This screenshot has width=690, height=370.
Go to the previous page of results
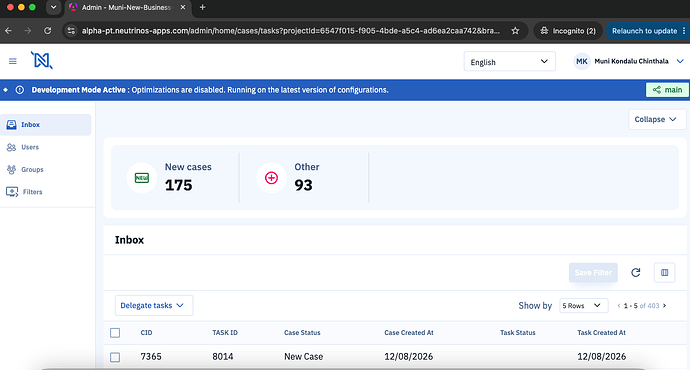619,306
